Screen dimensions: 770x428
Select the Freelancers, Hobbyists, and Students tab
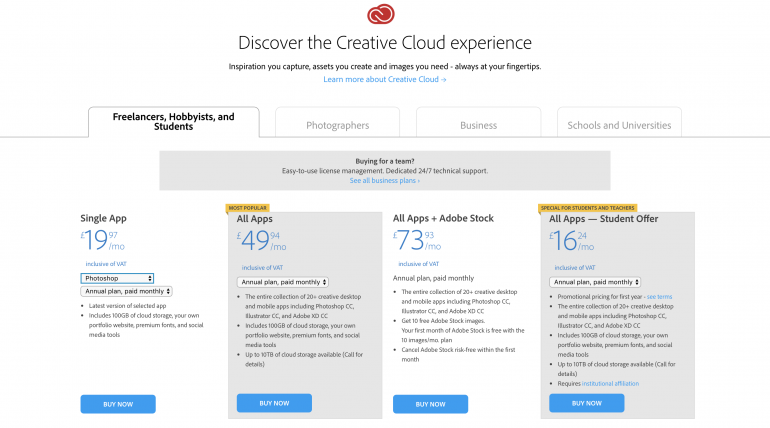(x=173, y=122)
